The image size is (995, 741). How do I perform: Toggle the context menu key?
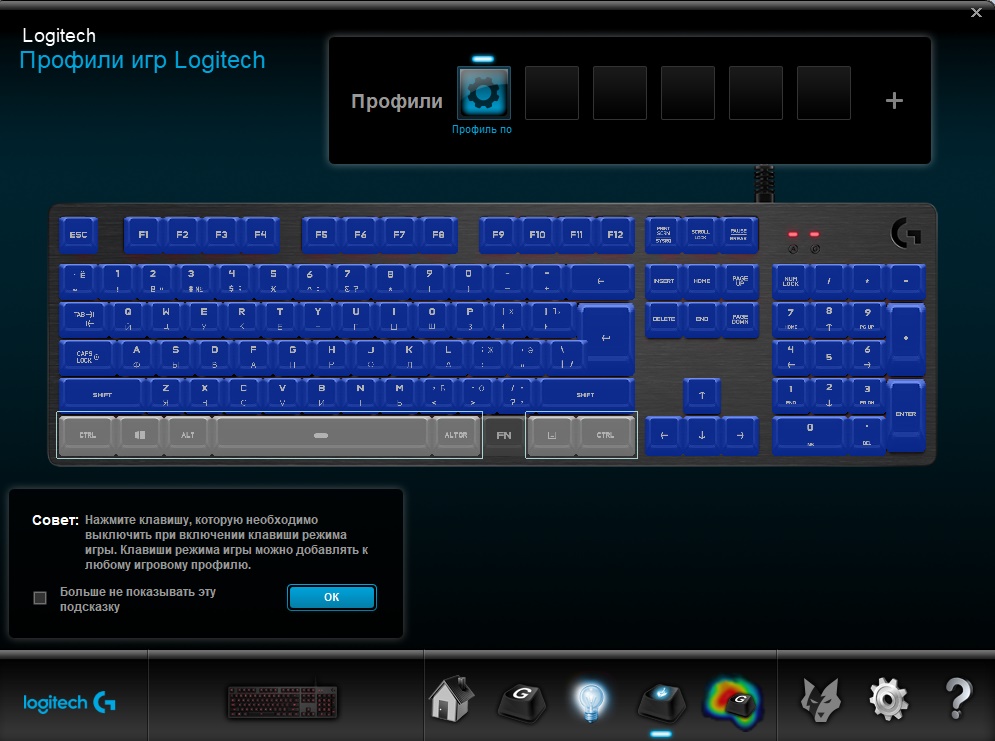551,435
